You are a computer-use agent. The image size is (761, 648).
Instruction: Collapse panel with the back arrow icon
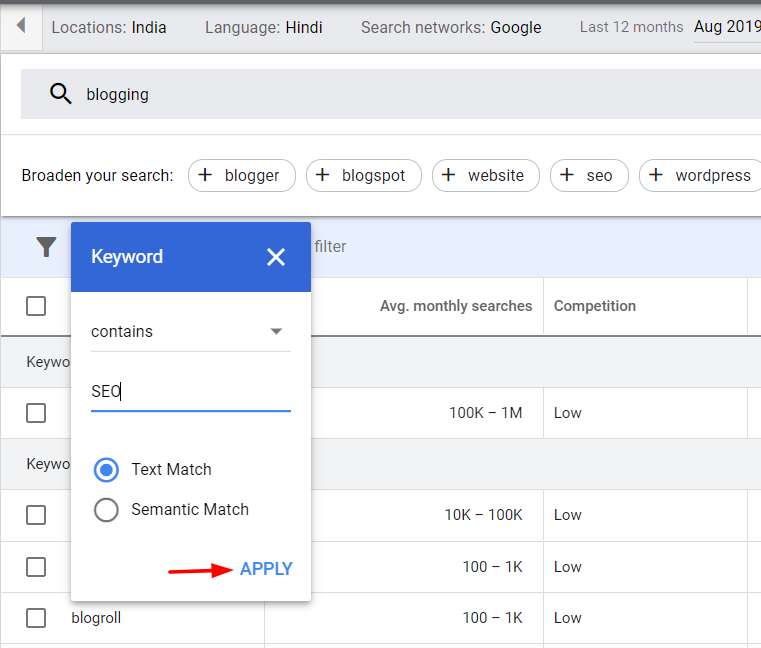point(21,25)
